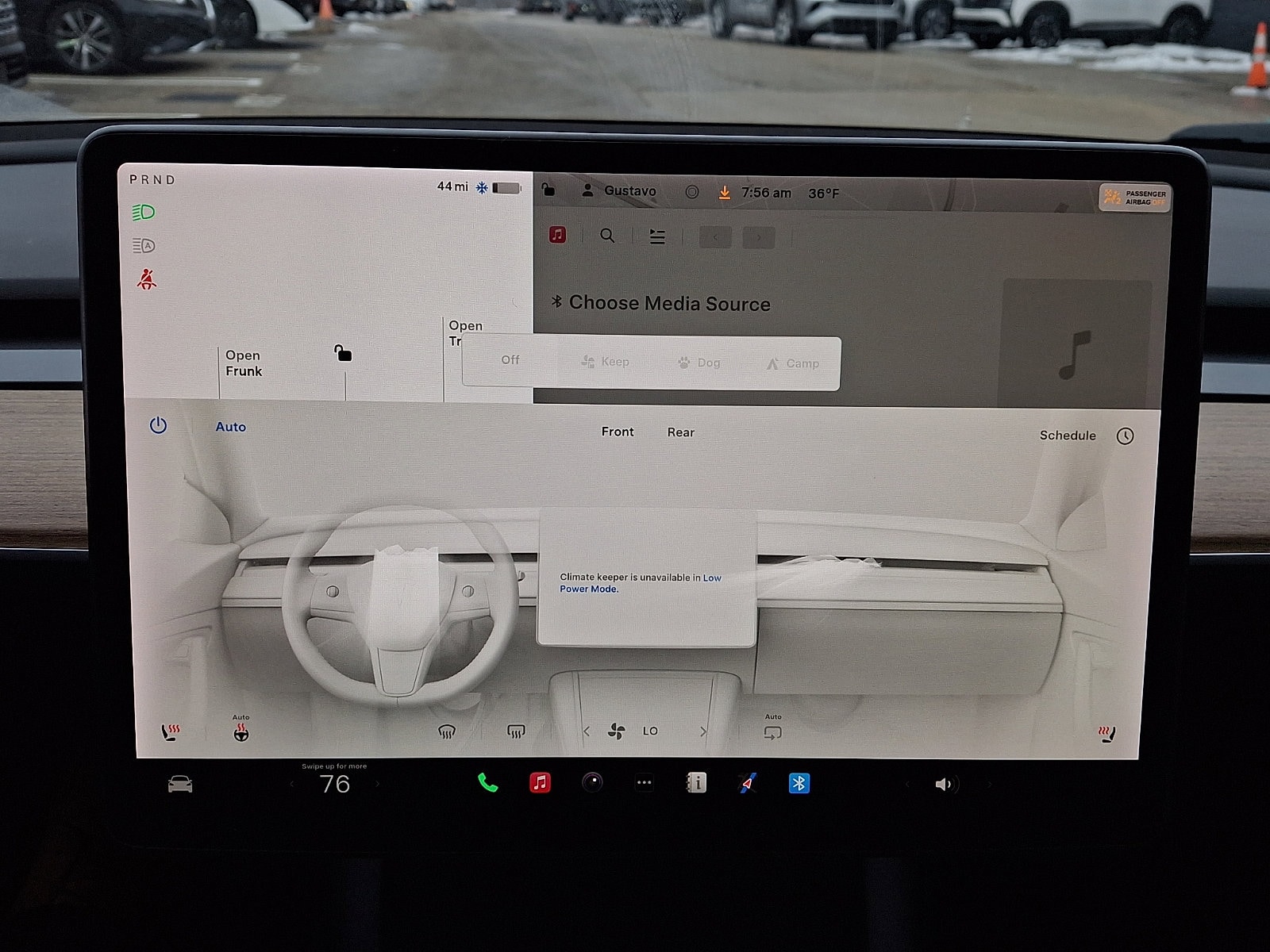Tap the search icon in media player
1270x952 pixels.
pyautogui.click(x=607, y=236)
